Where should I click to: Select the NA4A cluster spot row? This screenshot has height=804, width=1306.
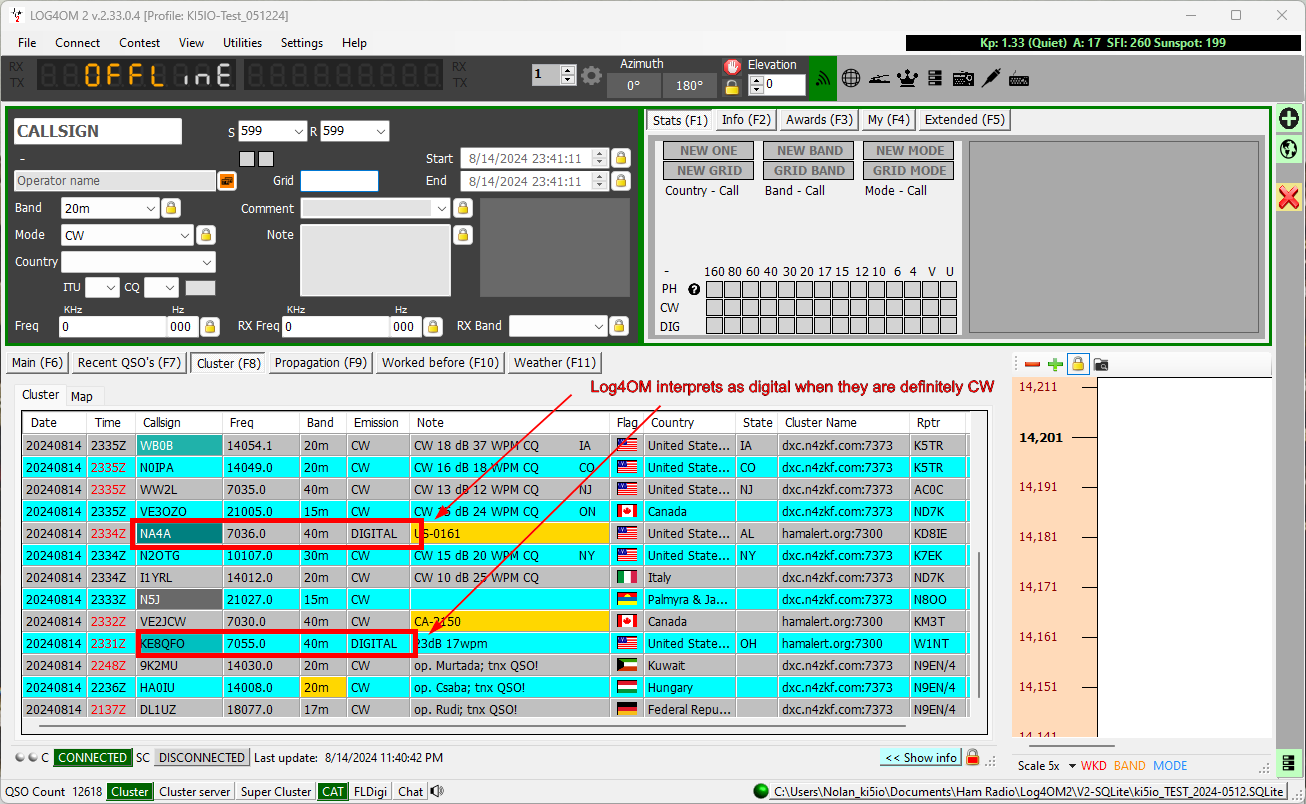[495, 533]
